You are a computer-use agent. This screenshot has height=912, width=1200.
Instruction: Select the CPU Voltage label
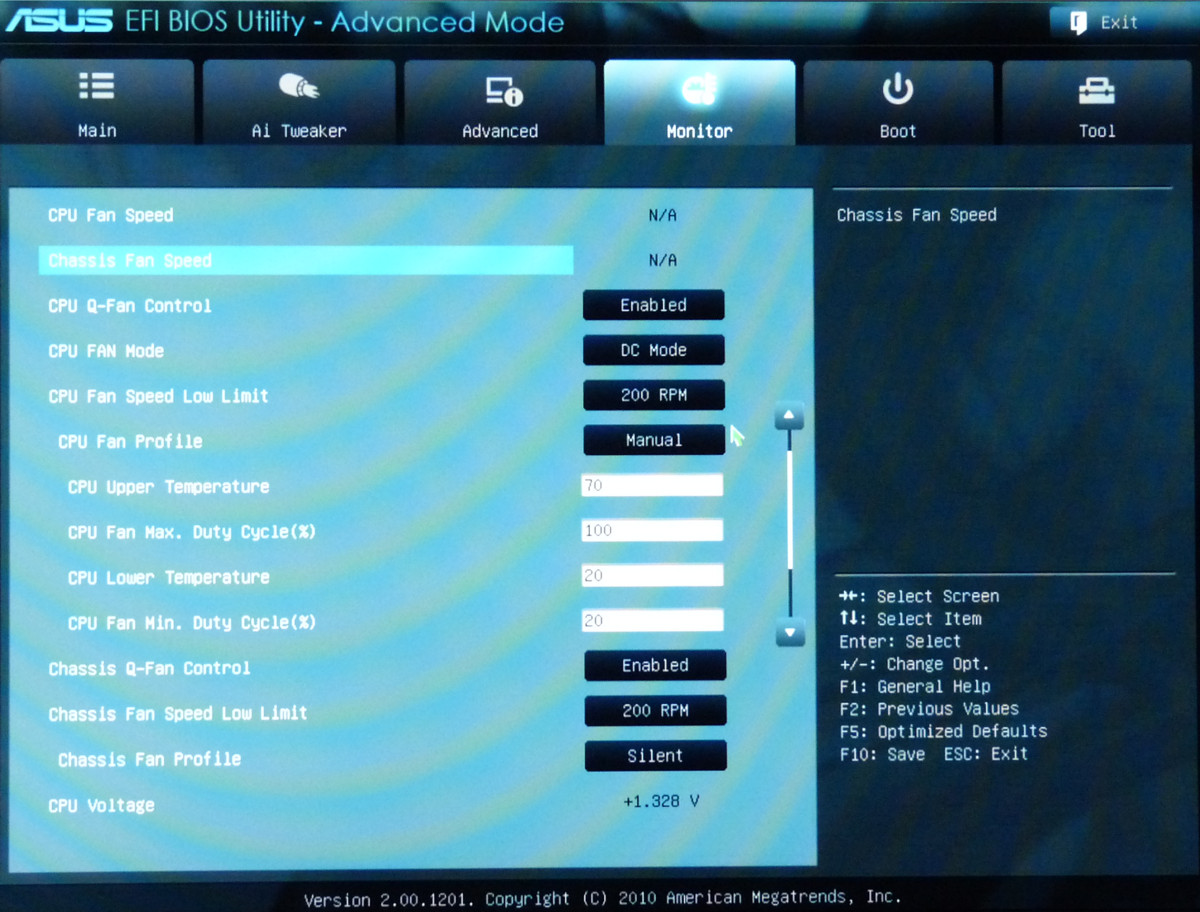[101, 805]
